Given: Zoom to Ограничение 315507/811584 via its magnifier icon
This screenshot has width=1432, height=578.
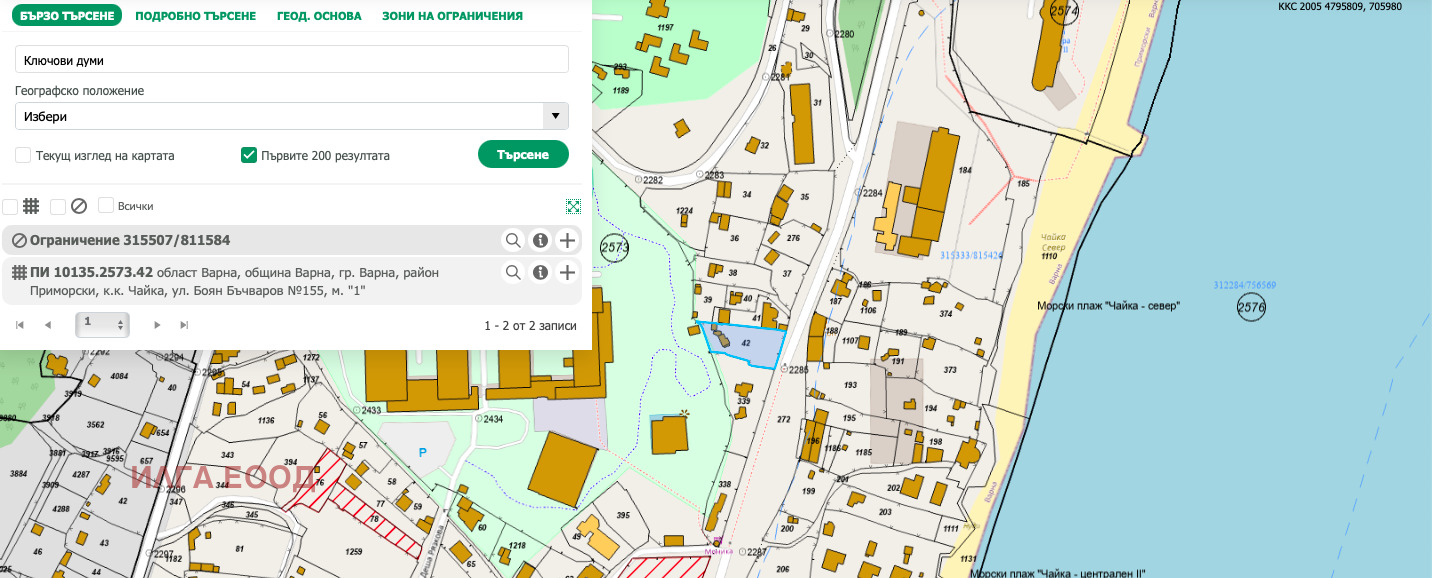Looking at the screenshot, I should [513, 240].
